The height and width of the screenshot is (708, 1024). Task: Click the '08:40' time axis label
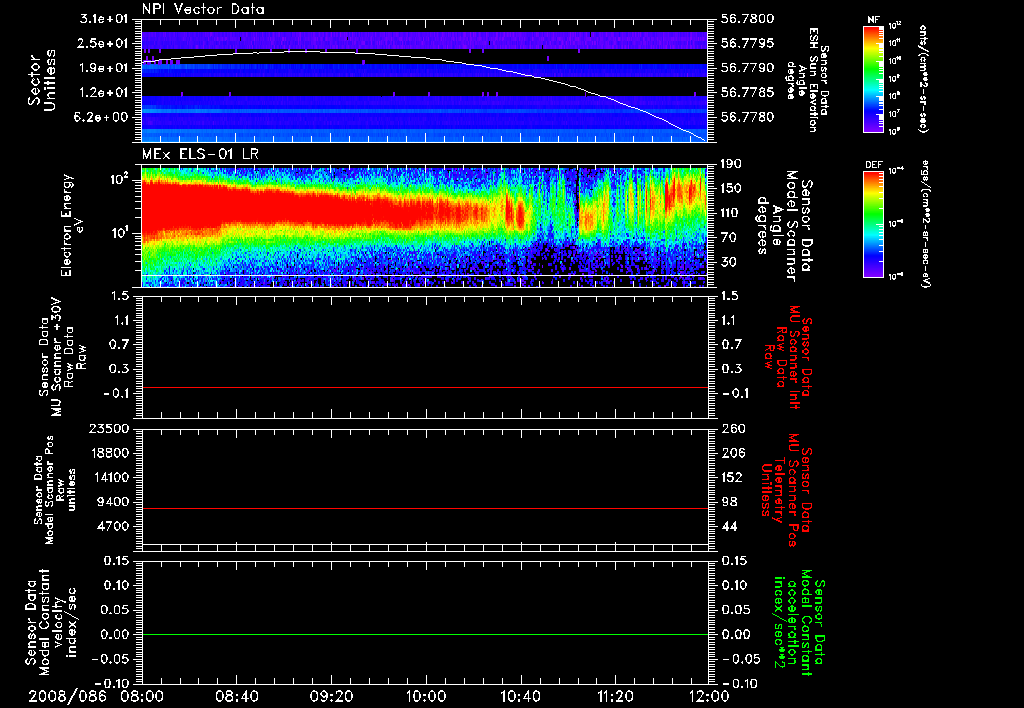pos(237,696)
